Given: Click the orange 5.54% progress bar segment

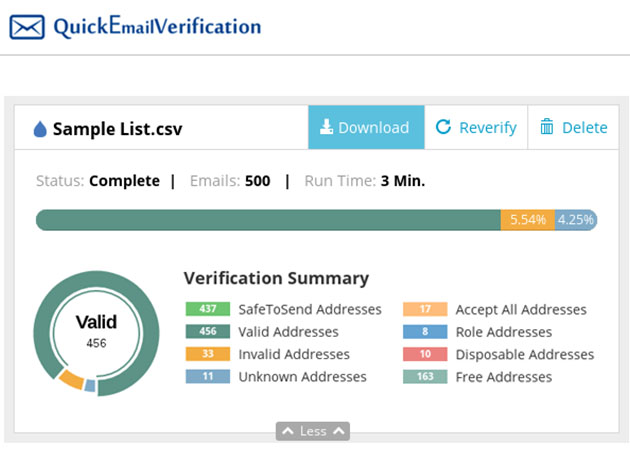Looking at the screenshot, I should 528,220.
